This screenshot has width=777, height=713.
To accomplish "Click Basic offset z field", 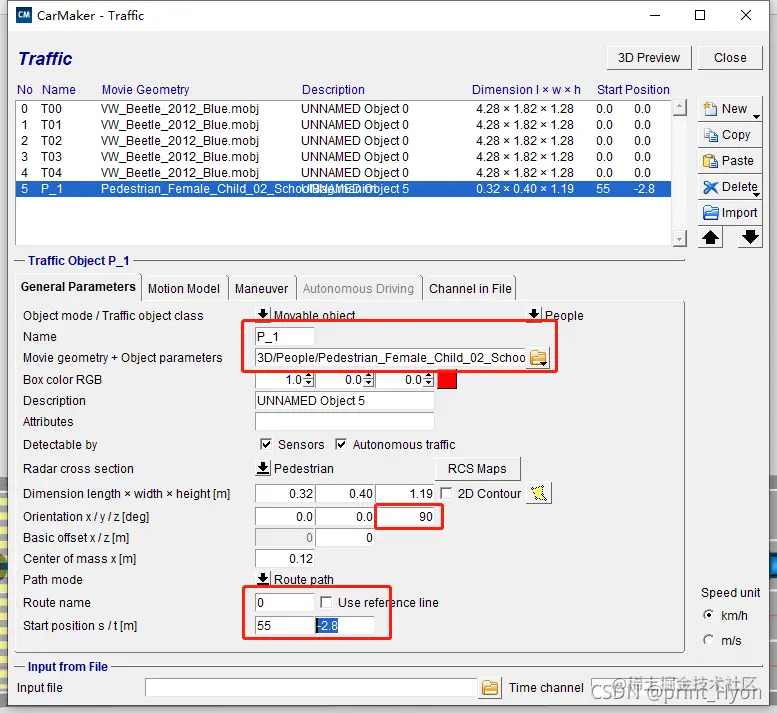I will (x=345, y=538).
